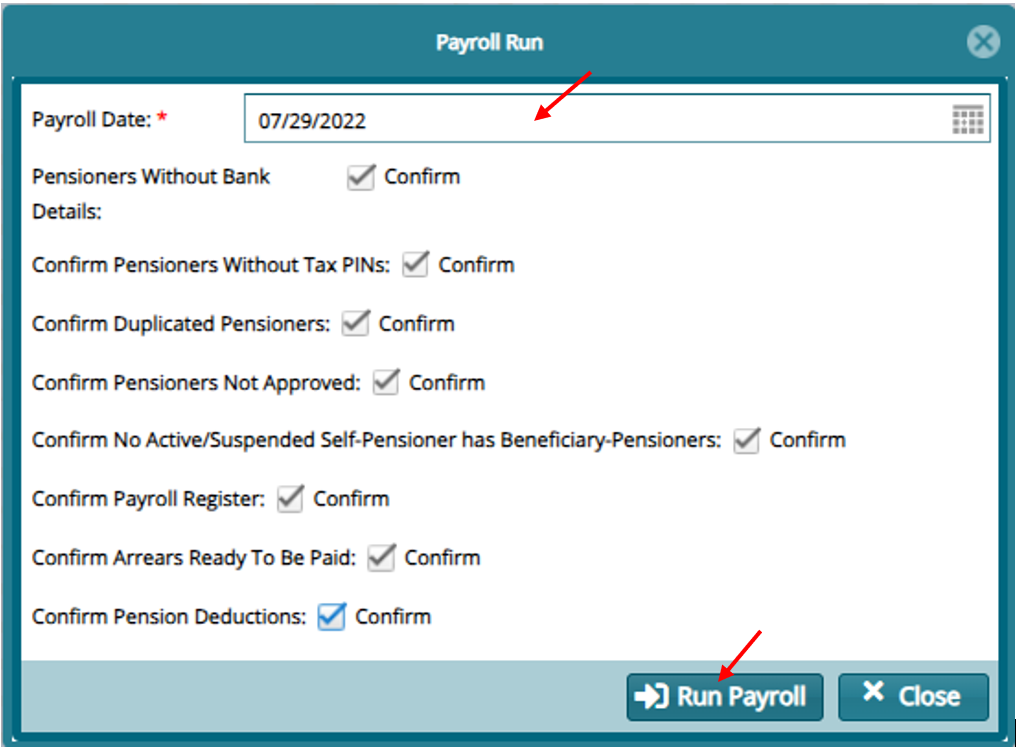Toggle the Self-Pensioner Beneficiary-Pensioners confirm checkbox
This screenshot has height=748, width=1016.
pyautogui.click(x=746, y=441)
